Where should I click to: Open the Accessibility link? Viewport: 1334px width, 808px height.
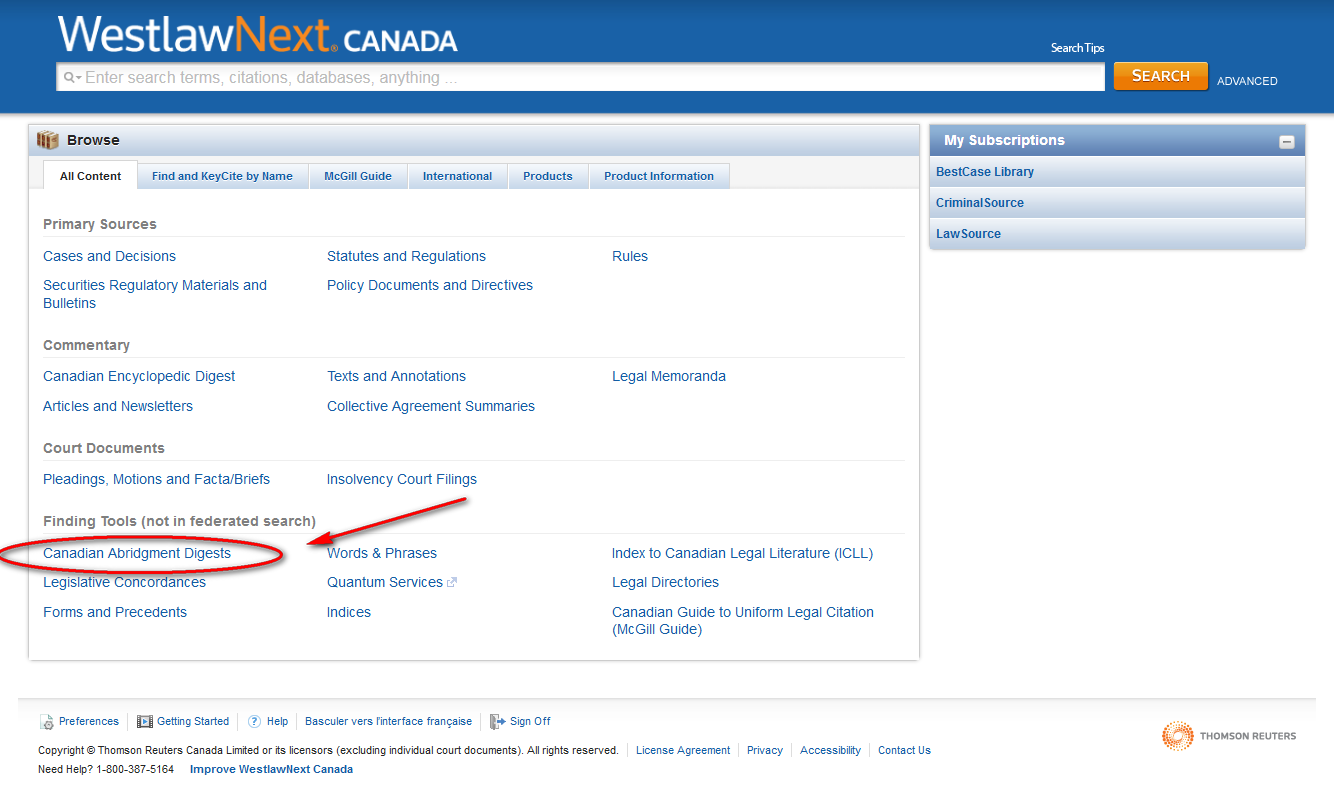tap(830, 750)
